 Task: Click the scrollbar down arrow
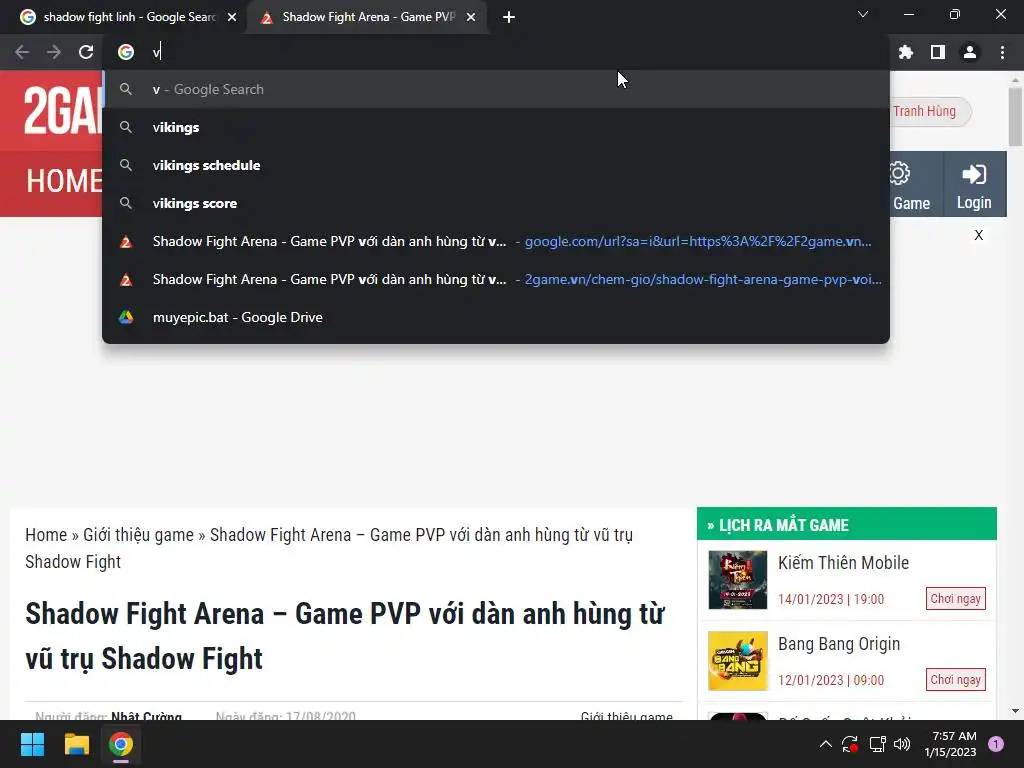(1015, 711)
